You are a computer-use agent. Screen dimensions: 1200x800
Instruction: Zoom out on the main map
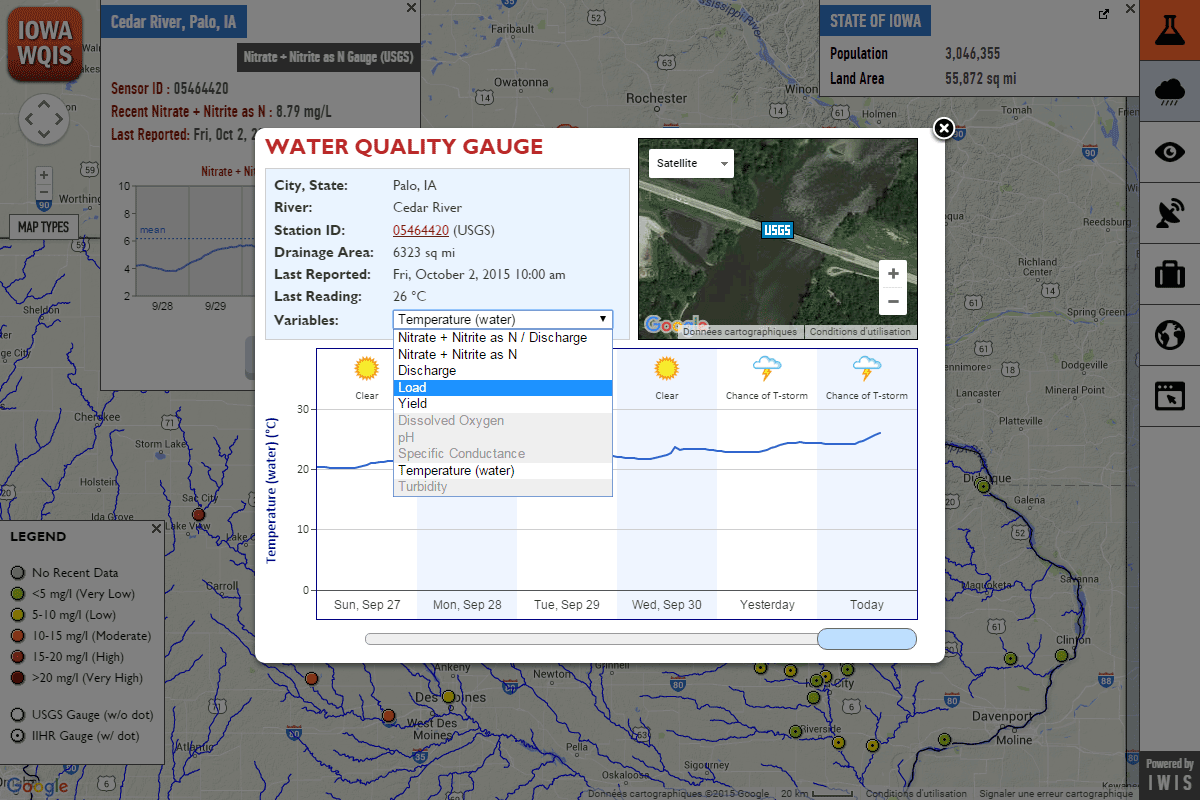pos(43,192)
